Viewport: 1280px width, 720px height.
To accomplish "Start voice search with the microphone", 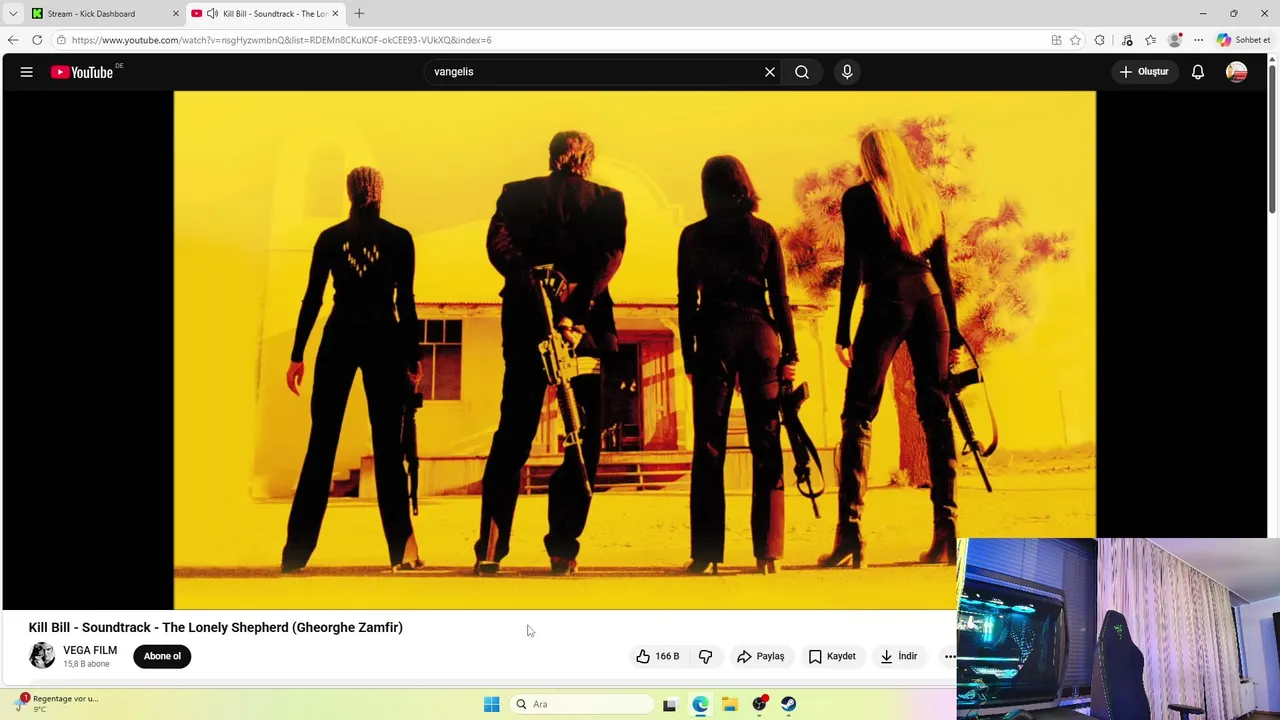I will click(x=847, y=72).
